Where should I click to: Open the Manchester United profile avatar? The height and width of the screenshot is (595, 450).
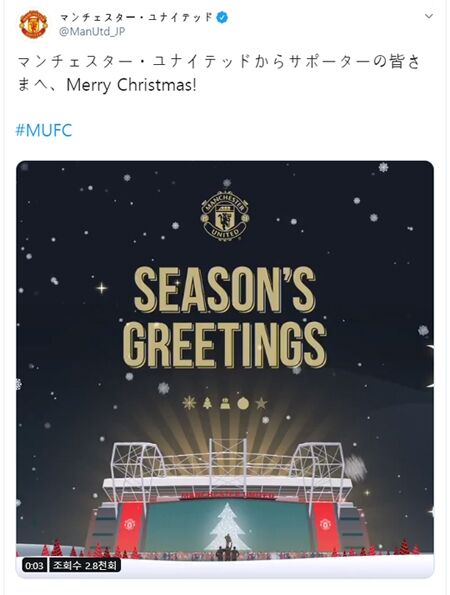point(33,24)
